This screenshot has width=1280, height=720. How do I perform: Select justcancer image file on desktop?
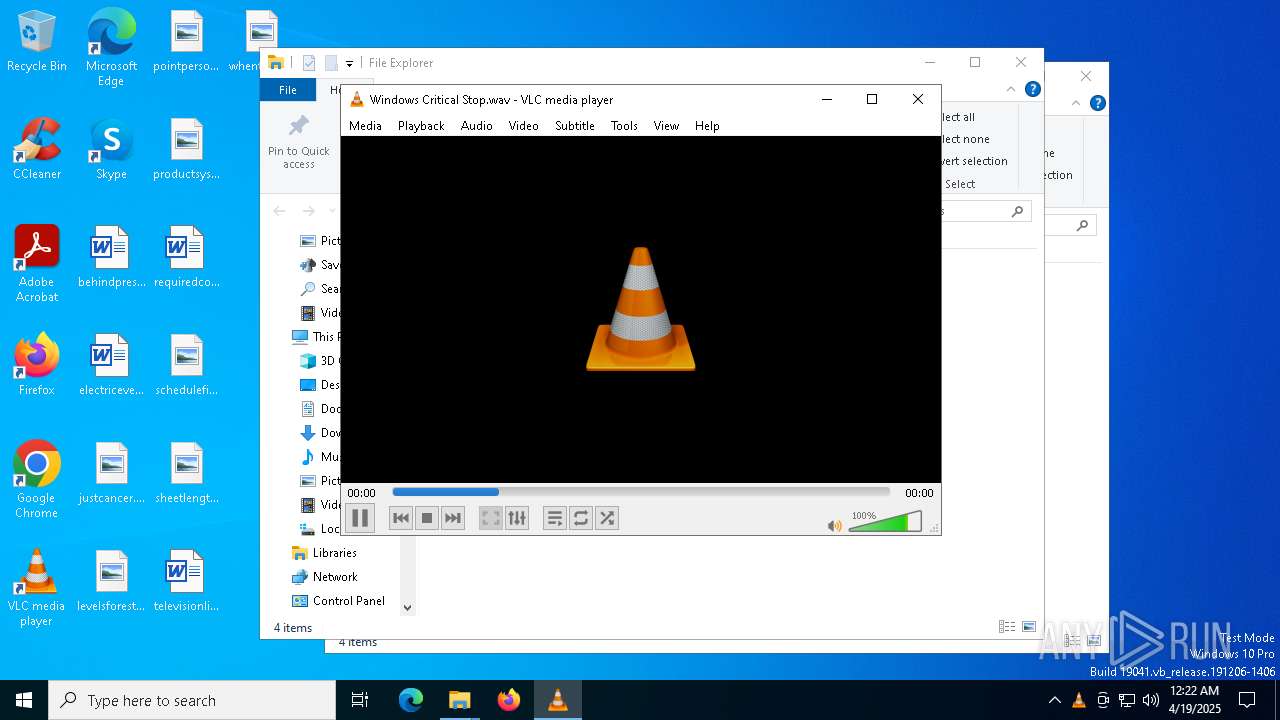pyautogui.click(x=111, y=473)
